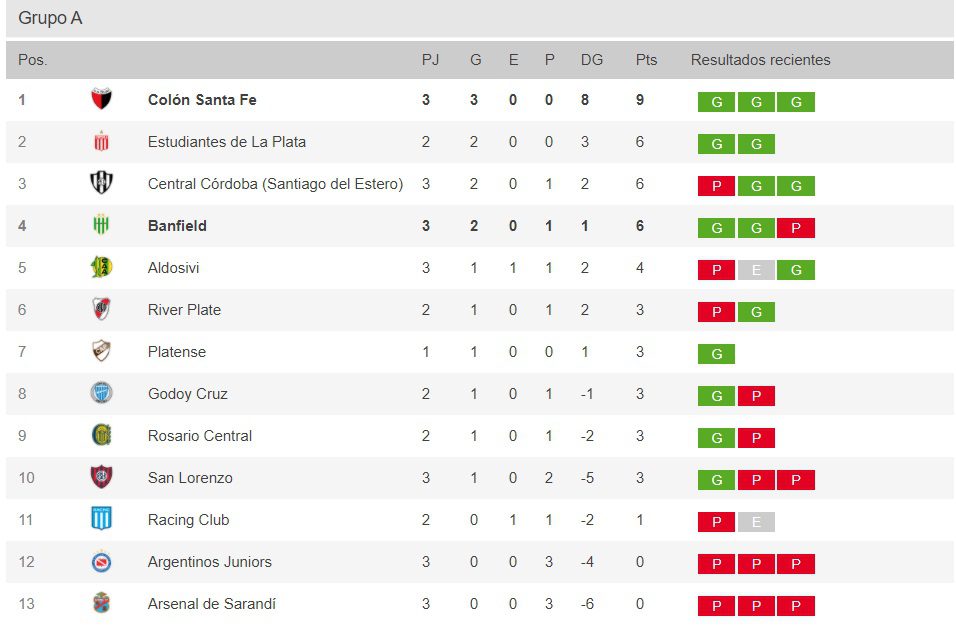
Task: Click the Godoy Cruz club crest
Action: point(101,394)
